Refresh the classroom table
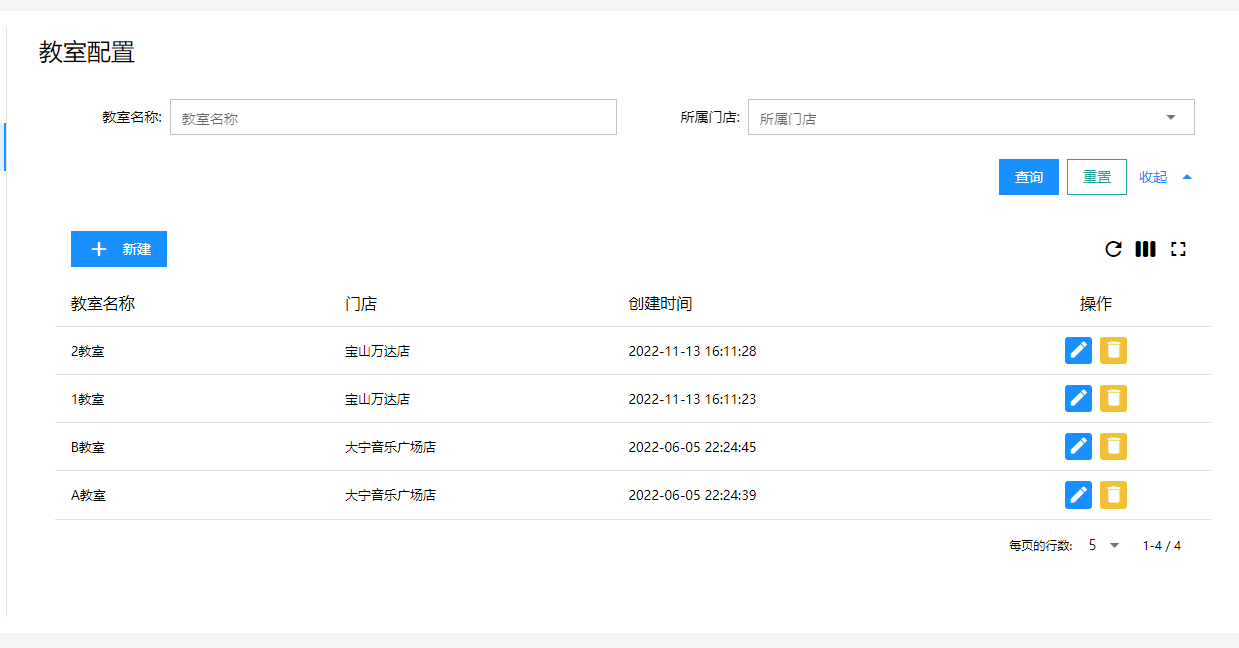This screenshot has height=648, width=1239. point(1113,249)
